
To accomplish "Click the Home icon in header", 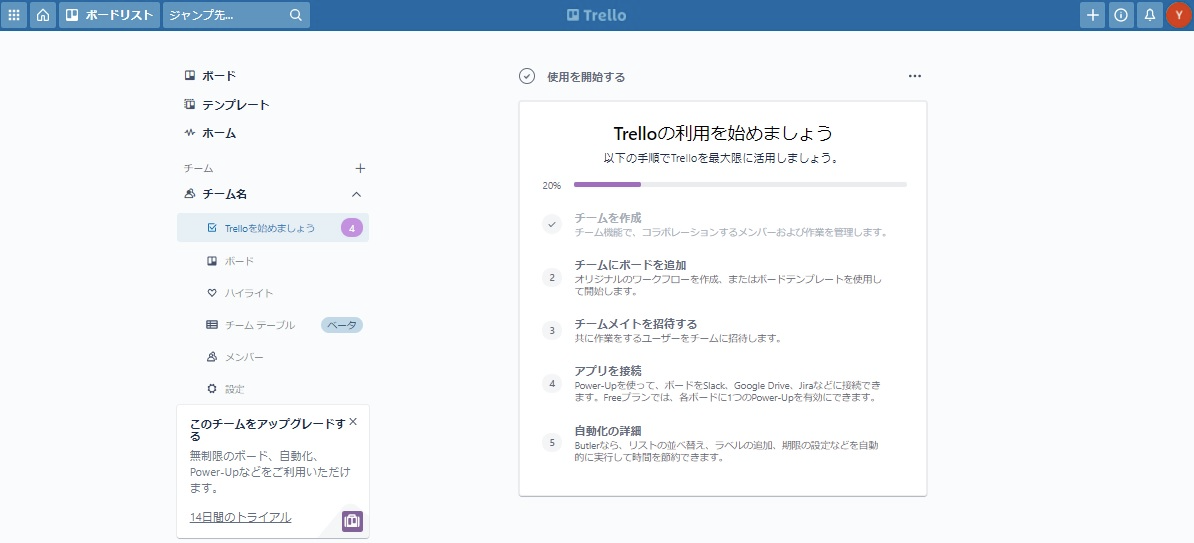I will pos(42,15).
